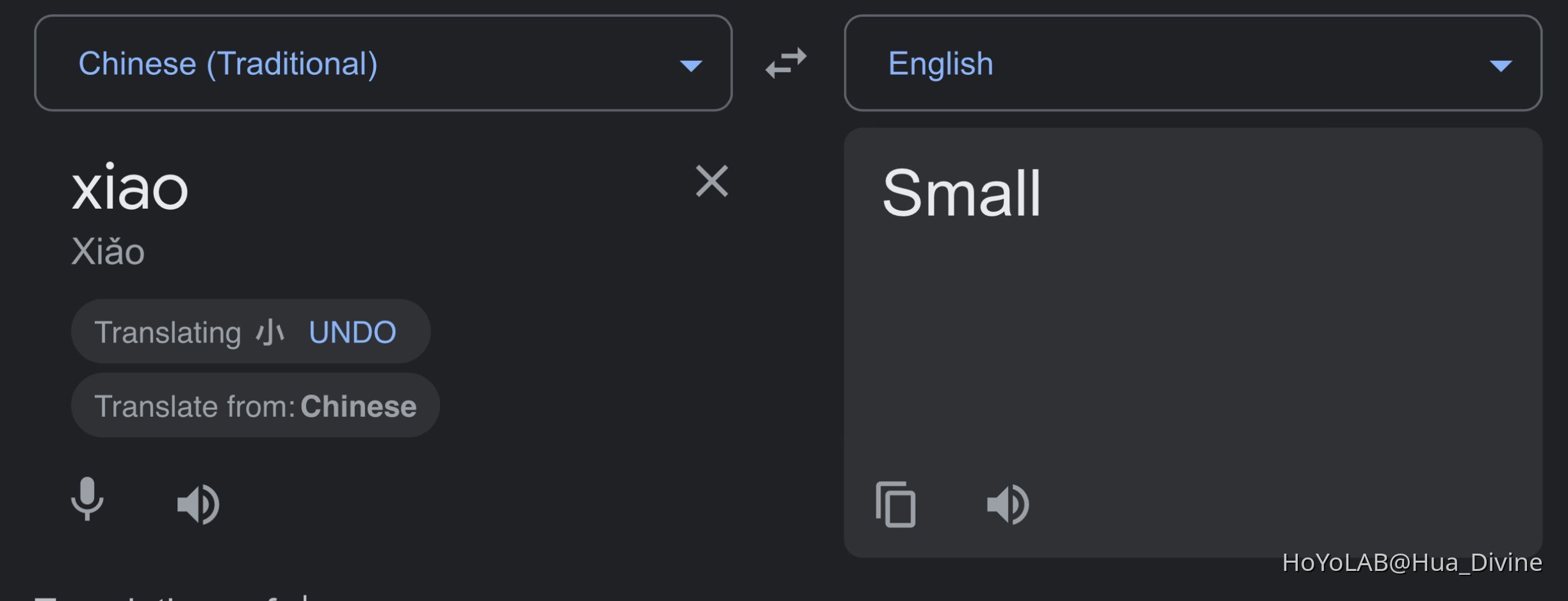Screen dimensions: 1568x601
Task: Choose Chinese (Traditional) as source language tab
Action: click(227, 63)
